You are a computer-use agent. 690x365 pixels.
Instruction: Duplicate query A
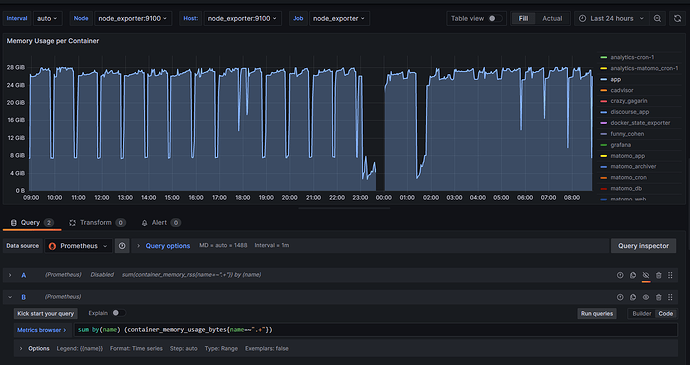[x=633, y=275]
